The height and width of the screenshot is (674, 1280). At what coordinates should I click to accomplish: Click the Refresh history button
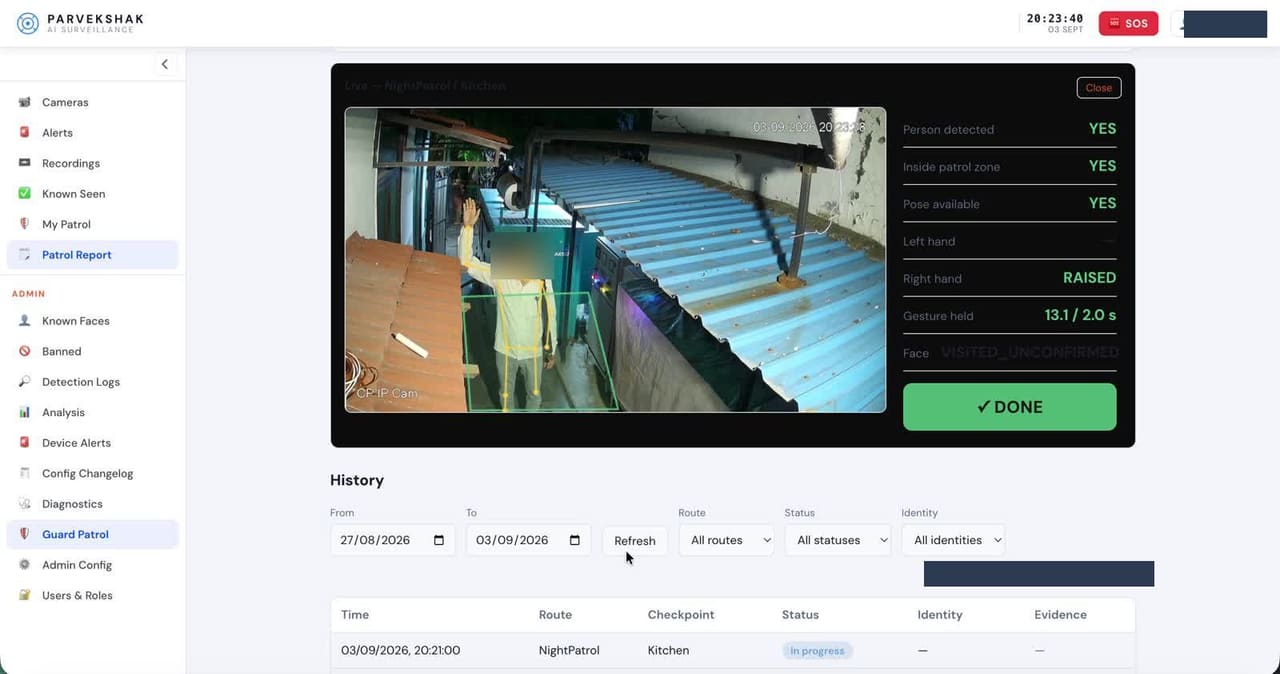[x=635, y=540]
